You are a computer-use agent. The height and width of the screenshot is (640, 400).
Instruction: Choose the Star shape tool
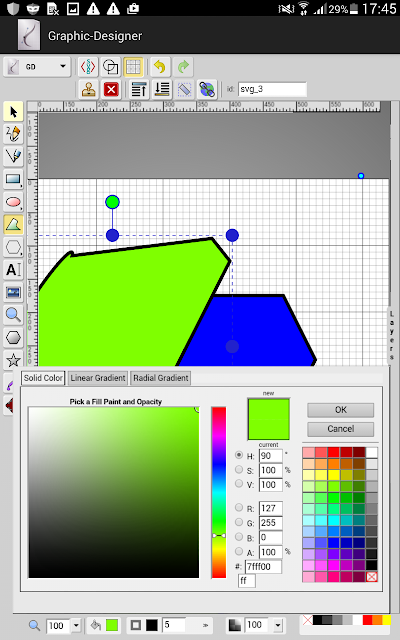[x=13, y=360]
